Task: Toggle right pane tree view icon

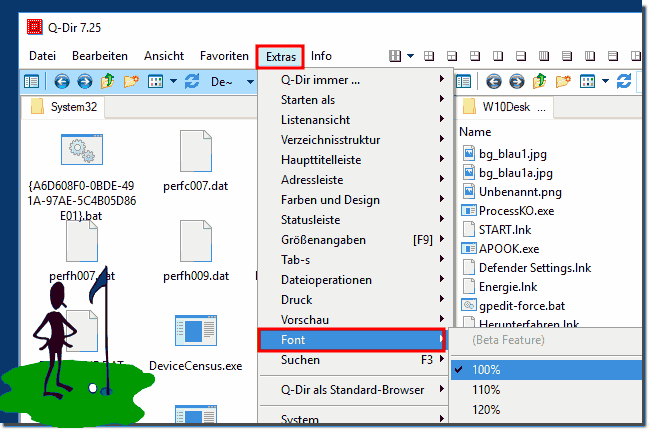Action: (464, 81)
